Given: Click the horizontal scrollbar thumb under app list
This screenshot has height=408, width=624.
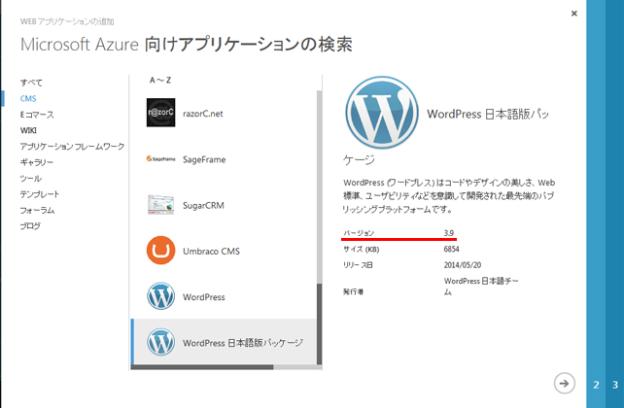Looking at the screenshot, I should click(x=202, y=367).
